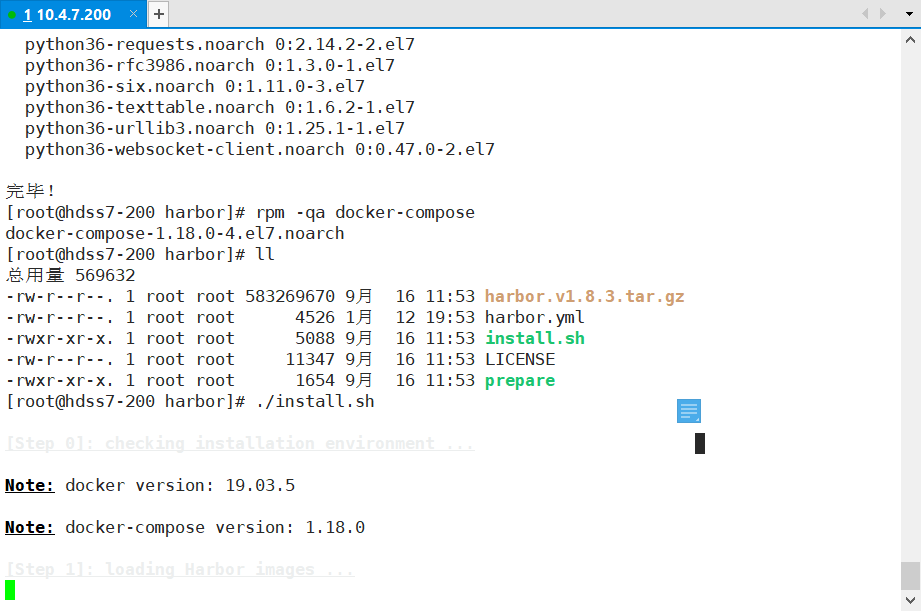Click the empty scrollbar track above the thumb
The image size is (921, 611).
(x=910, y=300)
